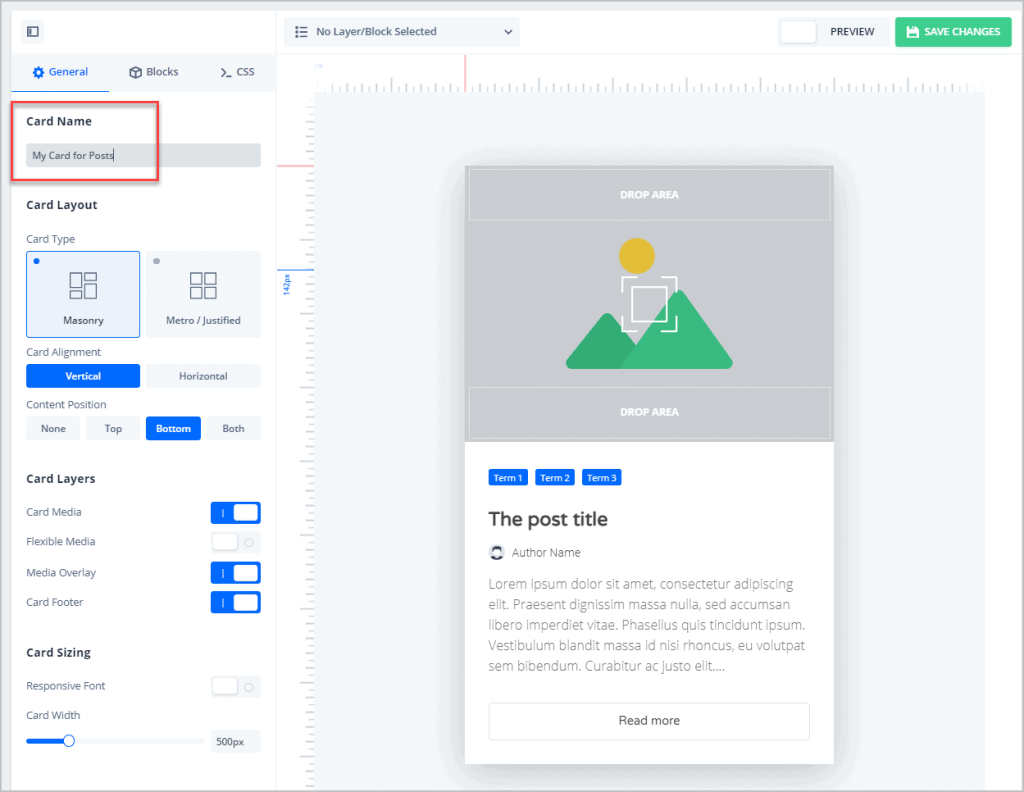The height and width of the screenshot is (792, 1024).
Task: Open the CSS tab
Action: coord(237,72)
